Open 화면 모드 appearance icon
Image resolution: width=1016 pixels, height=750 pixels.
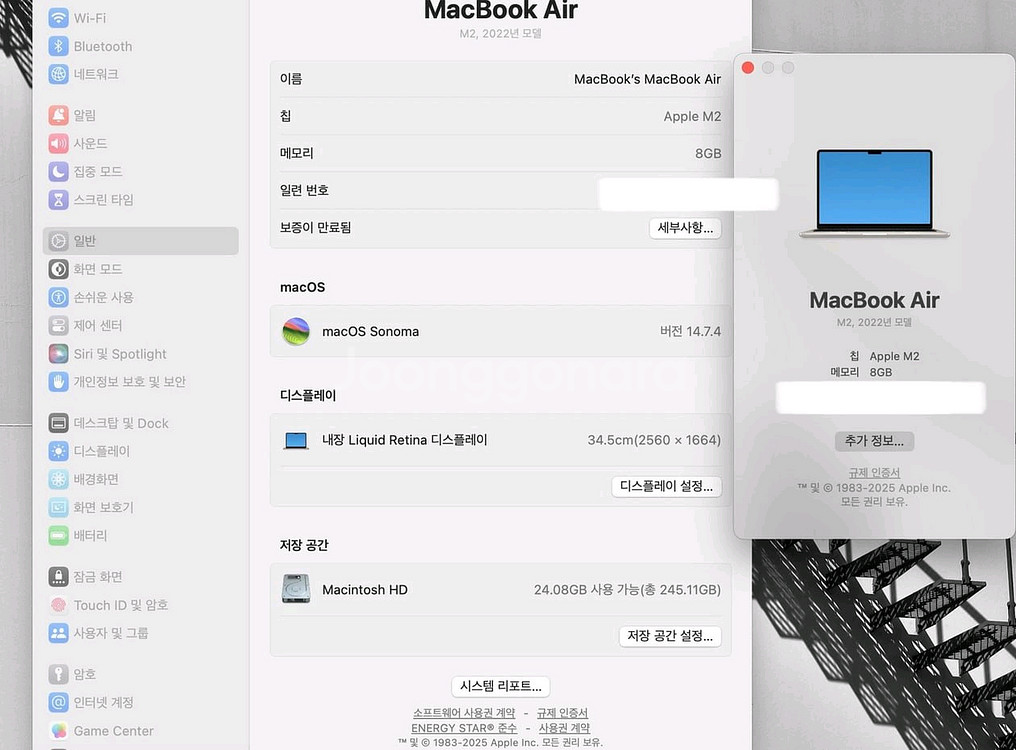(58, 269)
